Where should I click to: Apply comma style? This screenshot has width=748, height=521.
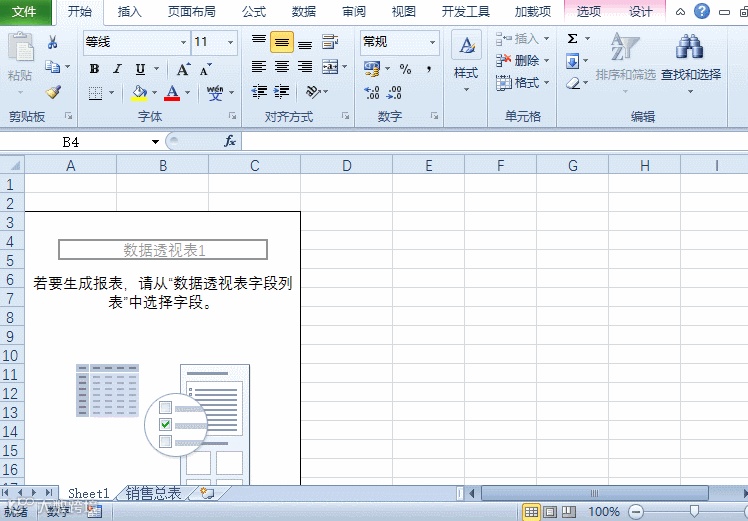coord(429,69)
